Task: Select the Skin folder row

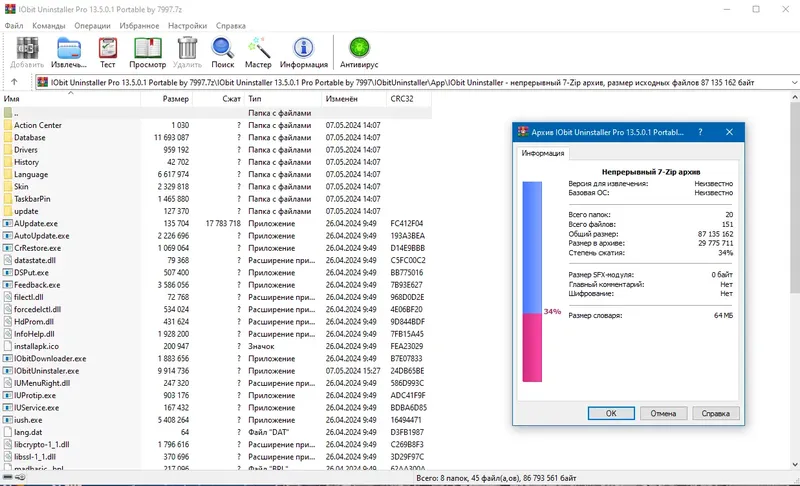Action: coord(216,186)
